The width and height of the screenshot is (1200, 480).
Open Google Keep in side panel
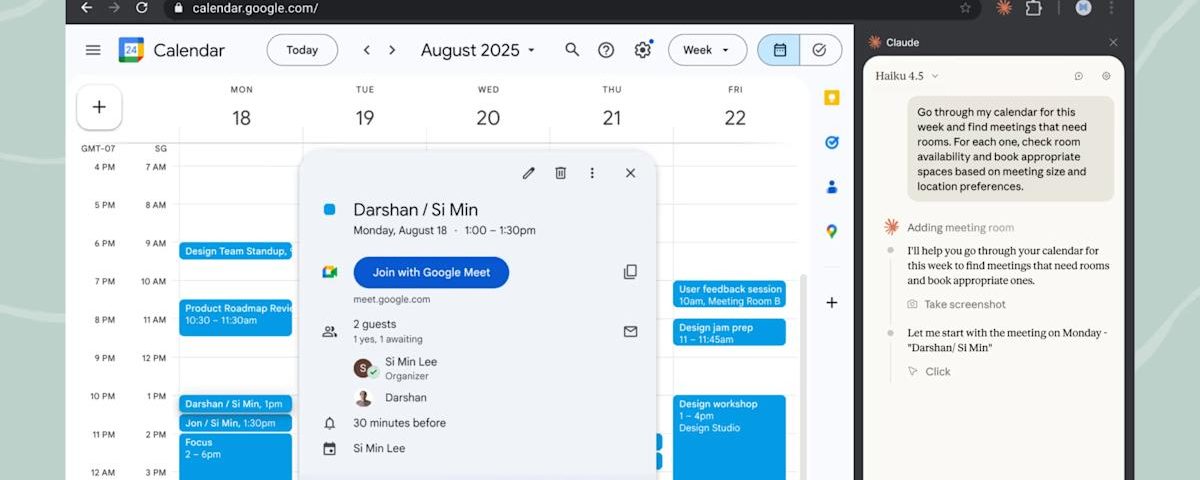click(x=831, y=98)
